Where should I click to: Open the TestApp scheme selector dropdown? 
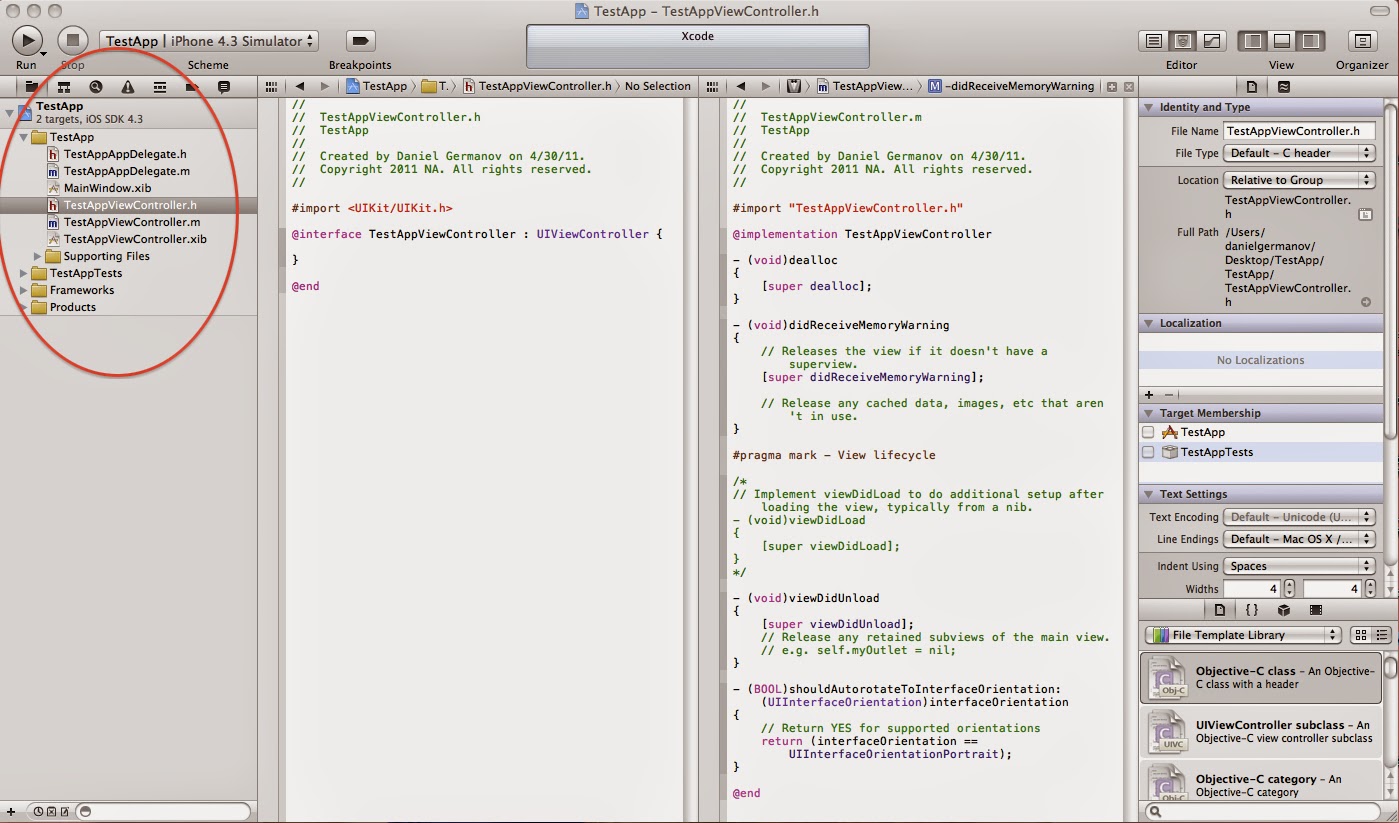click(209, 41)
